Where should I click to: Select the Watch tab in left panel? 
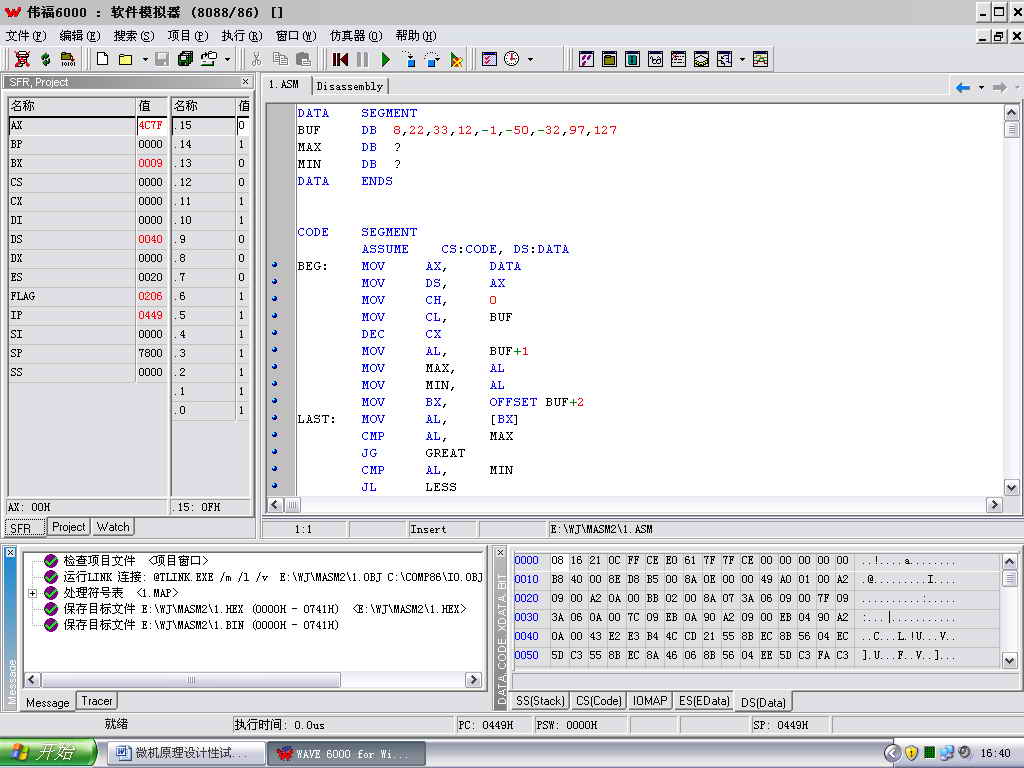pos(113,527)
